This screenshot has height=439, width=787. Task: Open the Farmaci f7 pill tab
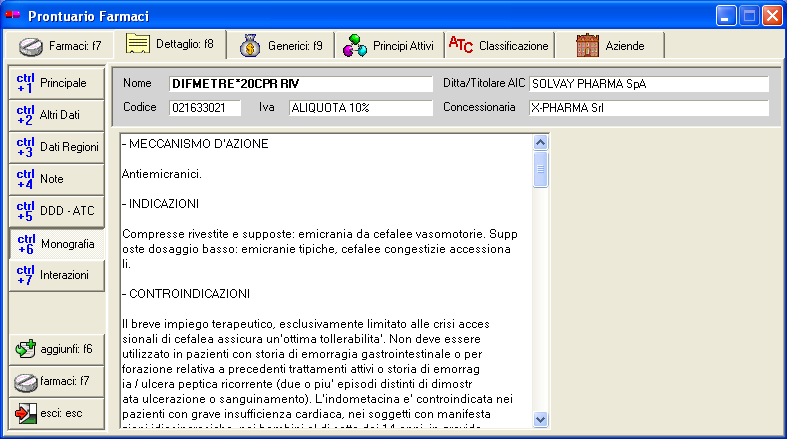(x=60, y=46)
